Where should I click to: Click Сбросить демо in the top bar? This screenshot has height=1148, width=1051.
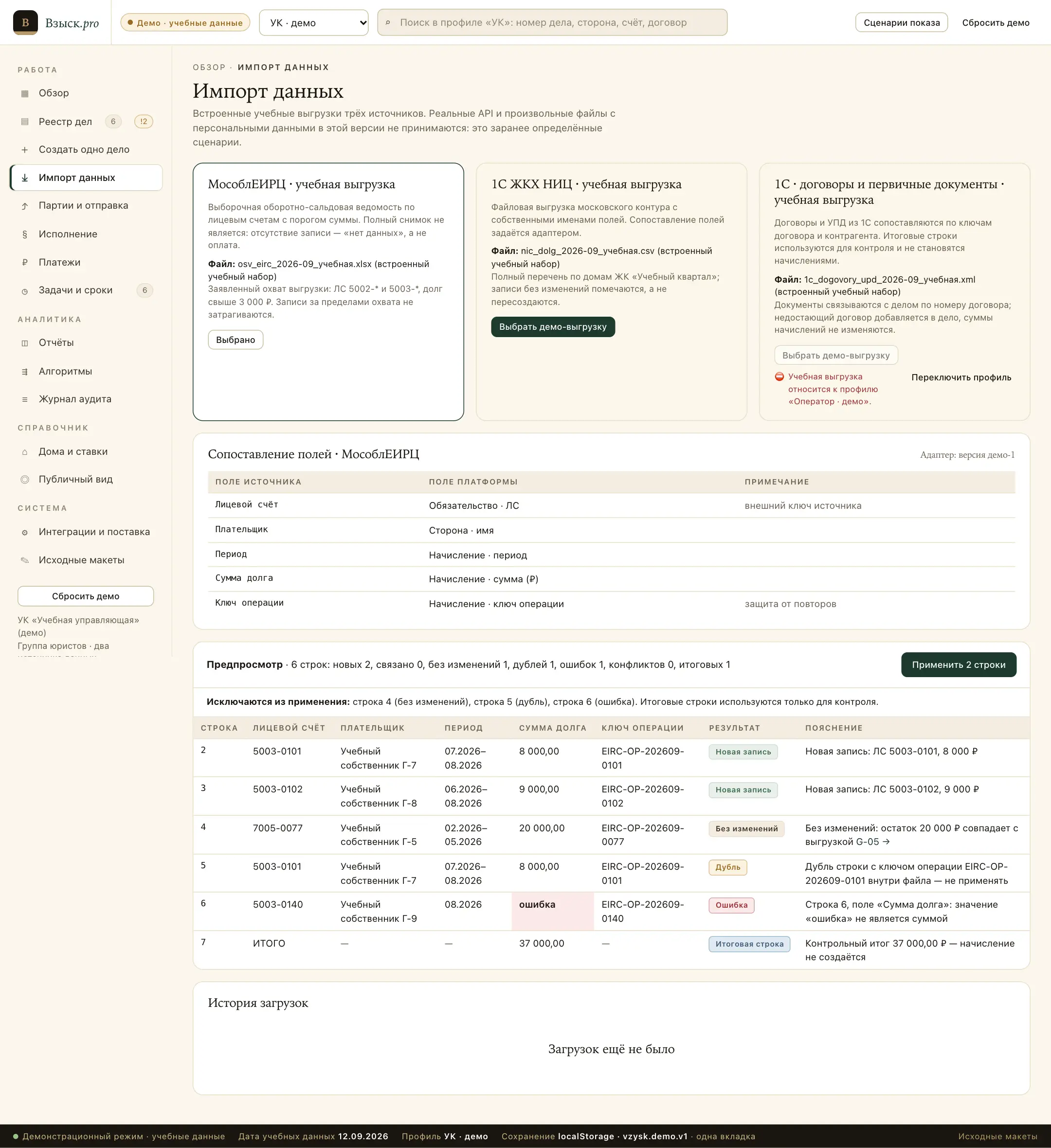click(996, 23)
